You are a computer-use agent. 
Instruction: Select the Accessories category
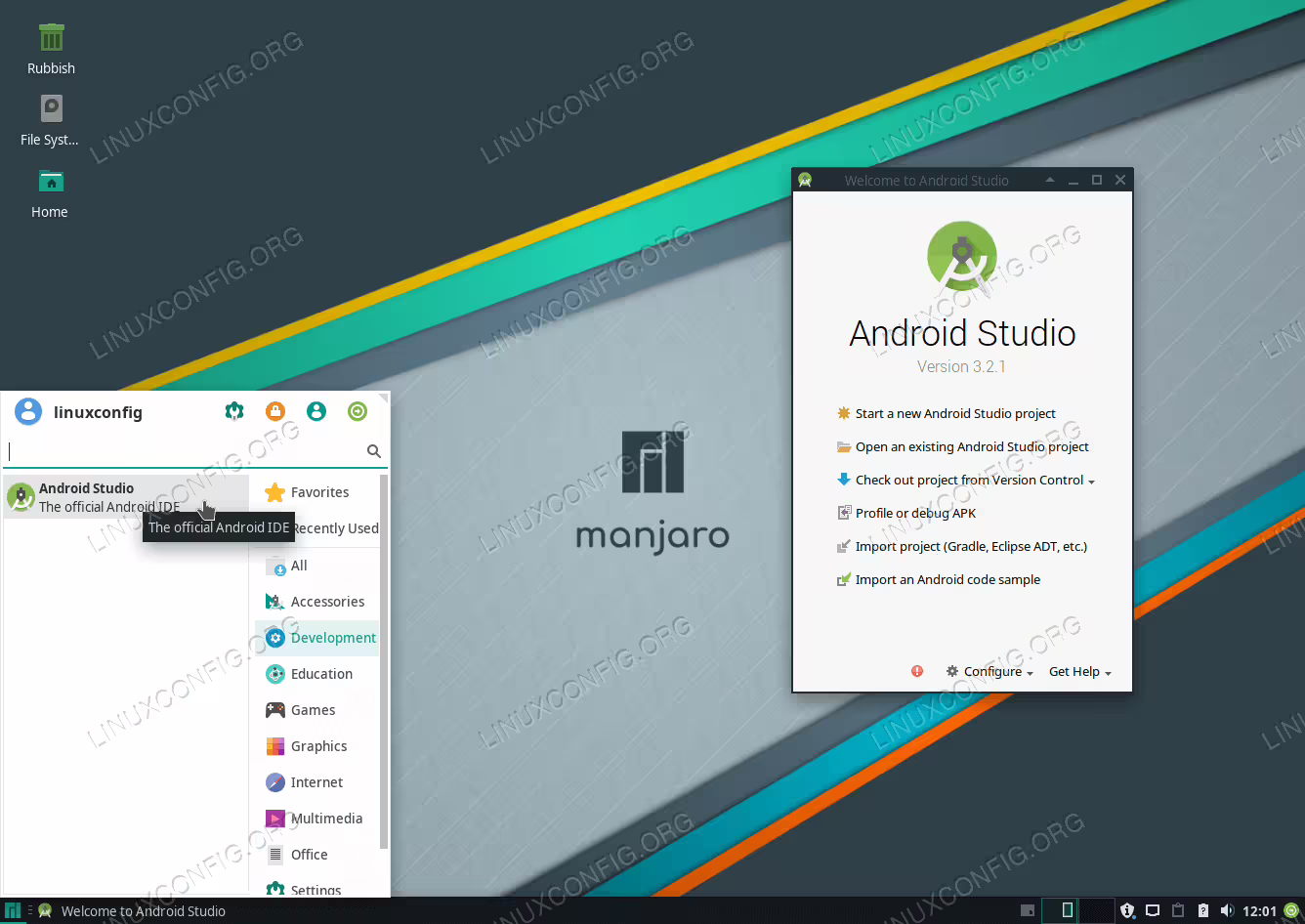(x=316, y=602)
